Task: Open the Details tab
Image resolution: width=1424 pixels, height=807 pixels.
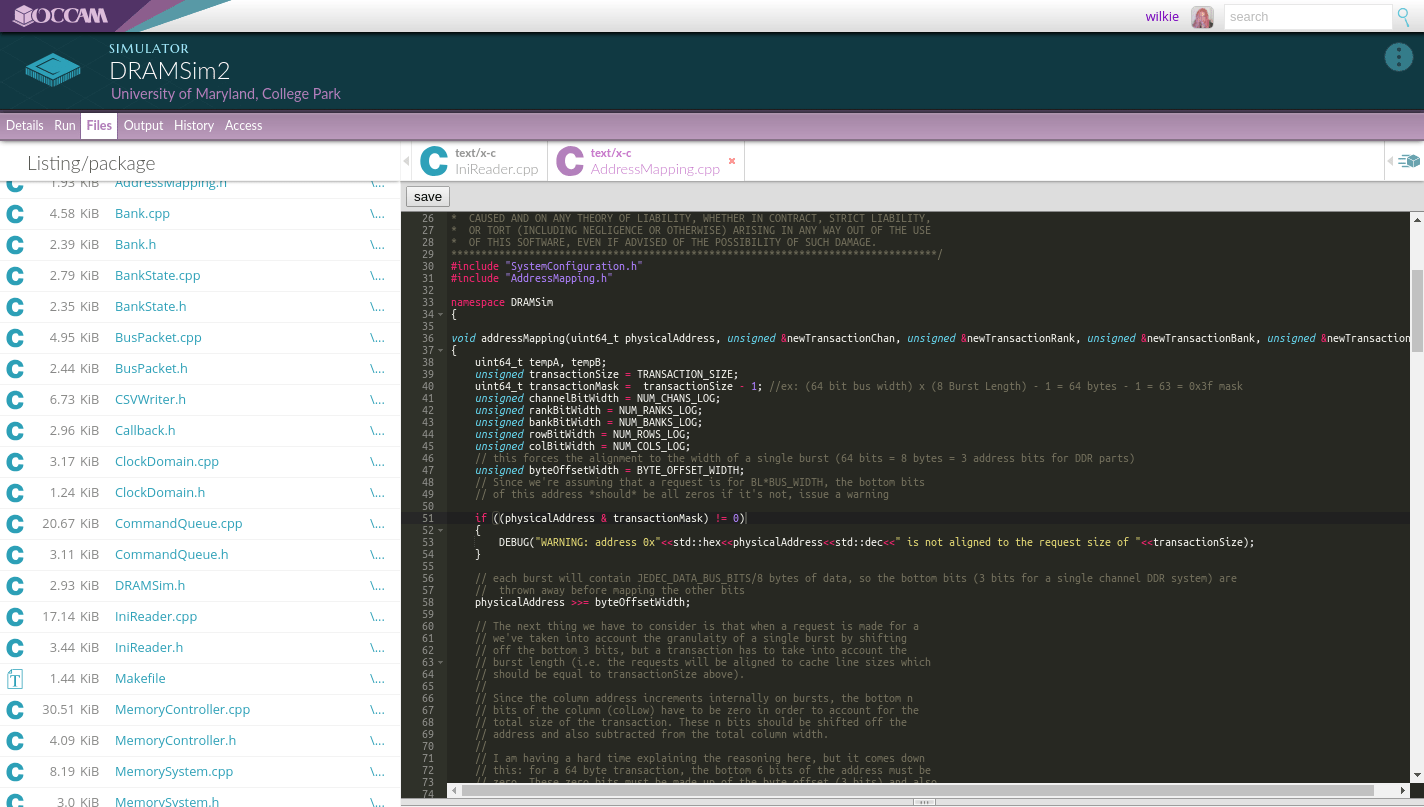Action: pos(25,125)
